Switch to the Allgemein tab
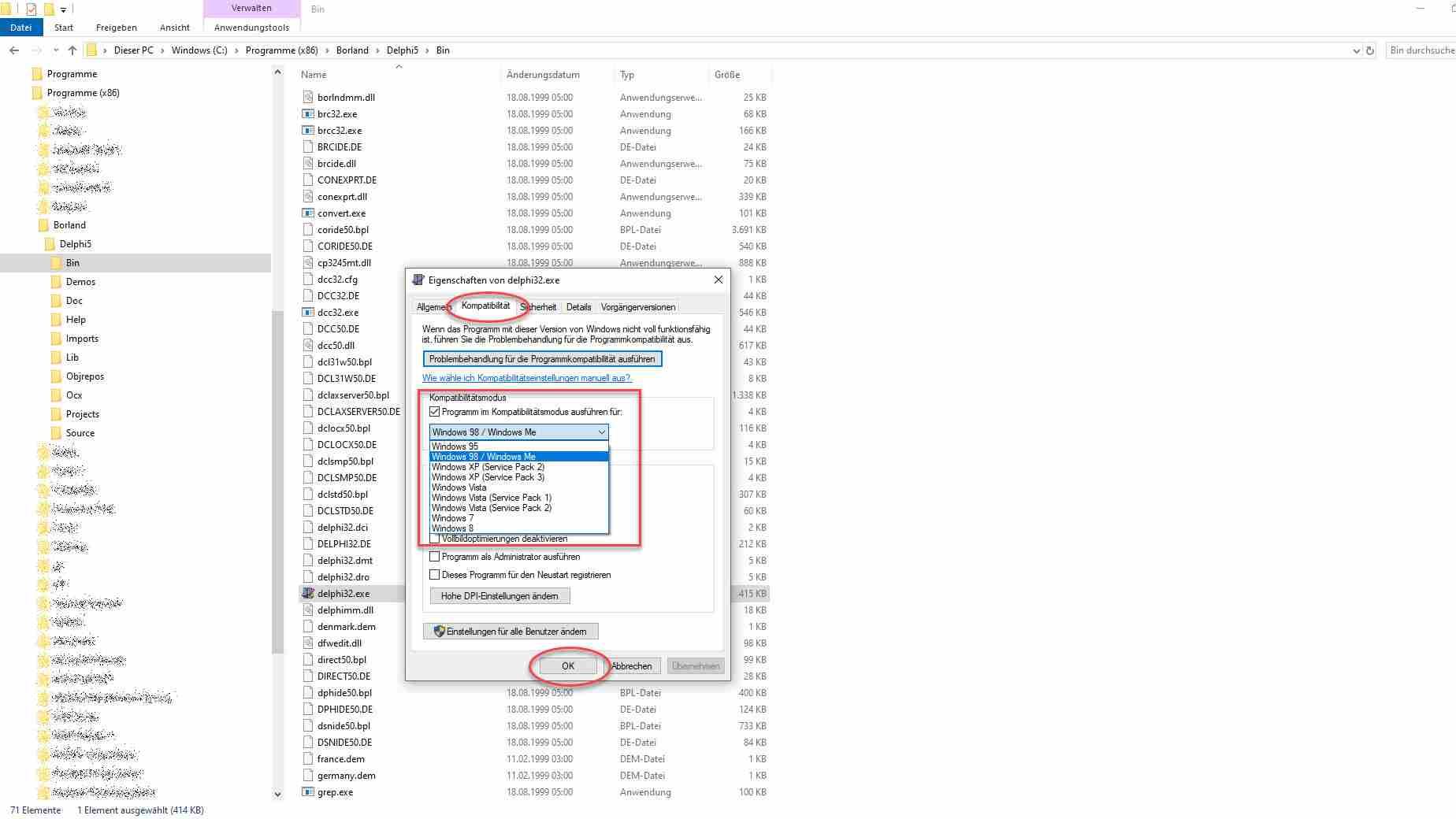The height and width of the screenshot is (819, 1456). pos(433,307)
